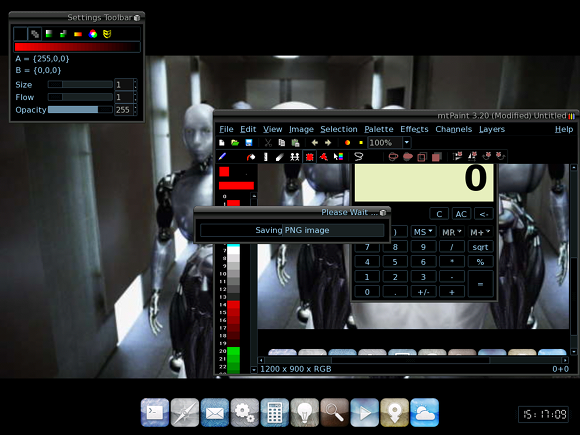Adjust the Size slider in Settings Toolbar
Viewport: 580px width, 435px height.
(80, 84)
